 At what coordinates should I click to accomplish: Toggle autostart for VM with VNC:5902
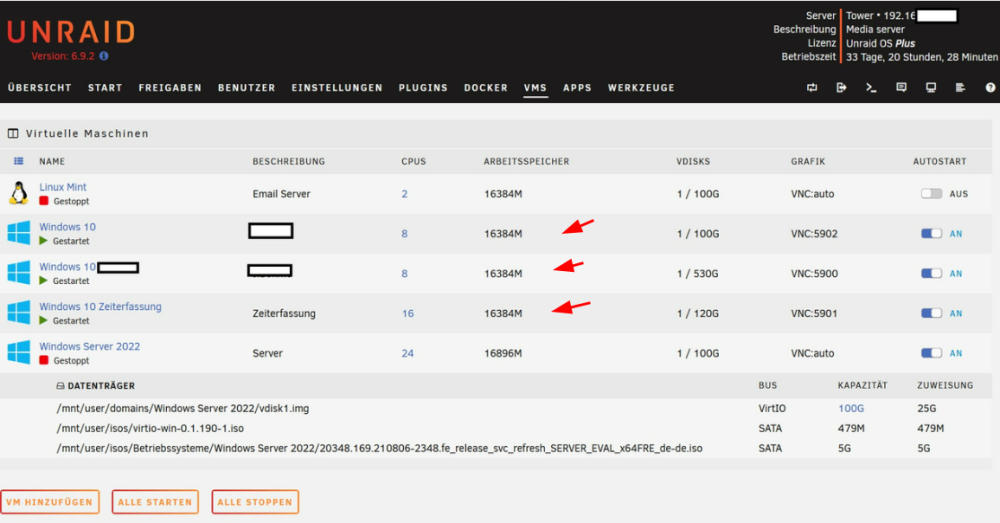(x=931, y=233)
